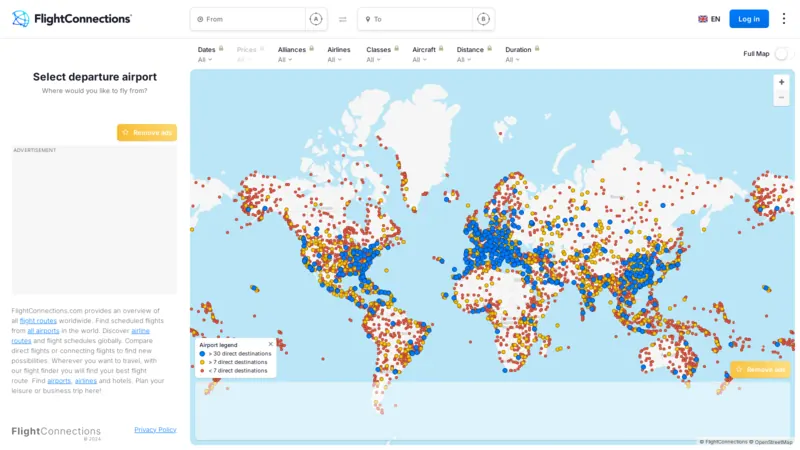The width and height of the screenshot is (800, 450).
Task: Expand the Airlines filter dropdown
Action: pyautogui.click(x=335, y=60)
